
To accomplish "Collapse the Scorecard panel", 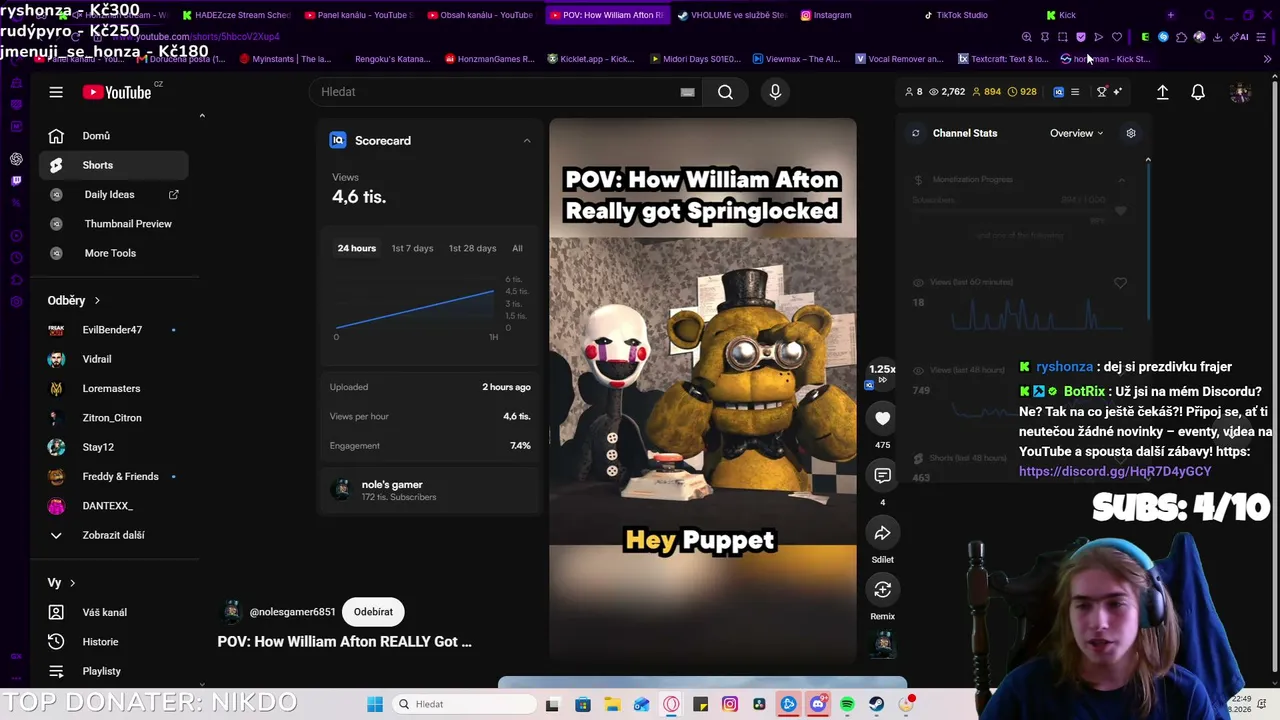I will pyautogui.click(x=527, y=141).
